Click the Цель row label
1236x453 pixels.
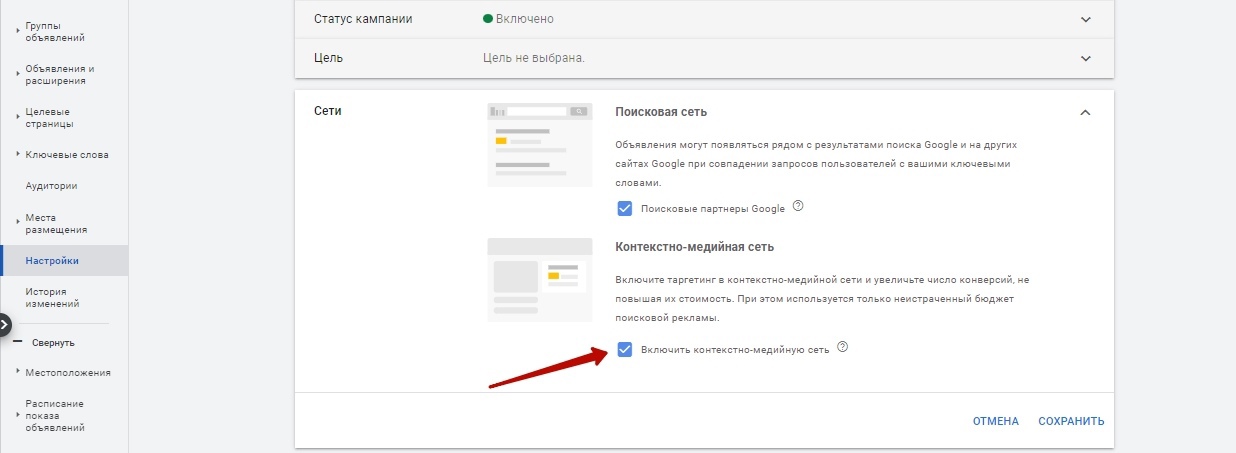pyautogui.click(x=329, y=58)
